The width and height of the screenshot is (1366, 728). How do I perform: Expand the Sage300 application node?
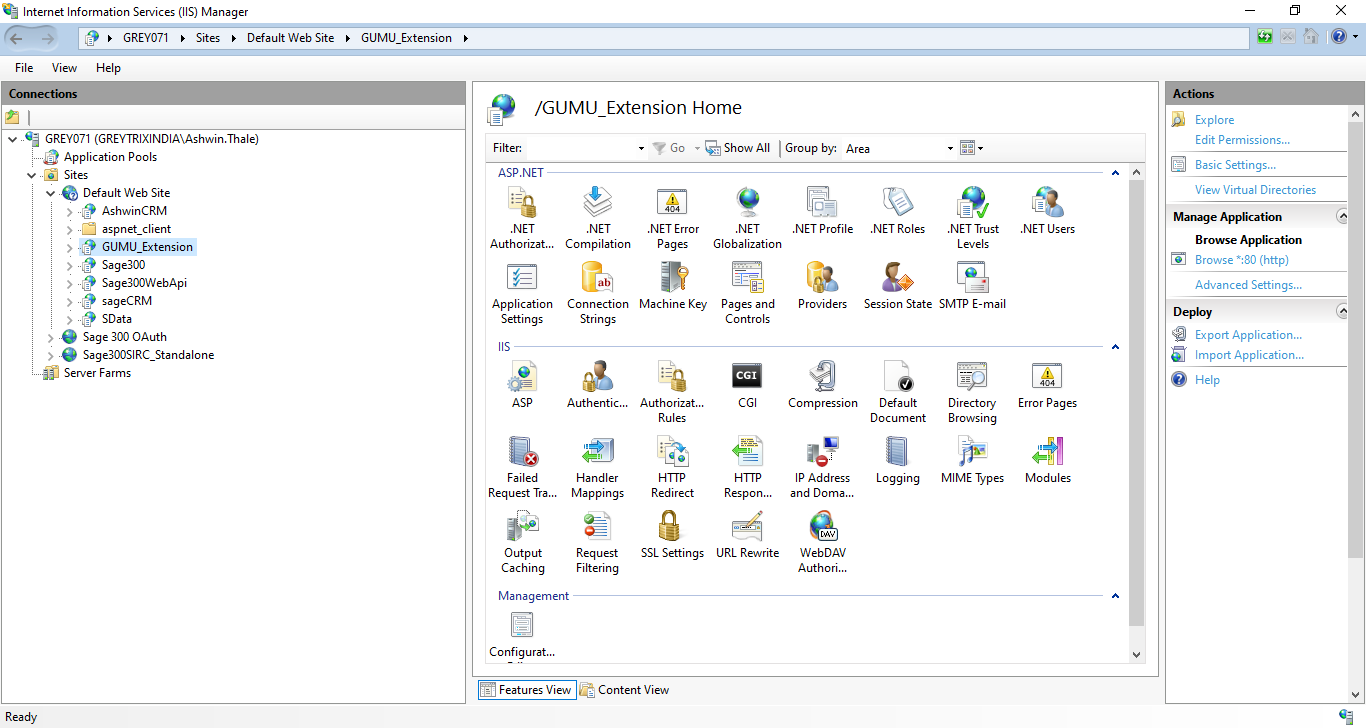(69, 265)
